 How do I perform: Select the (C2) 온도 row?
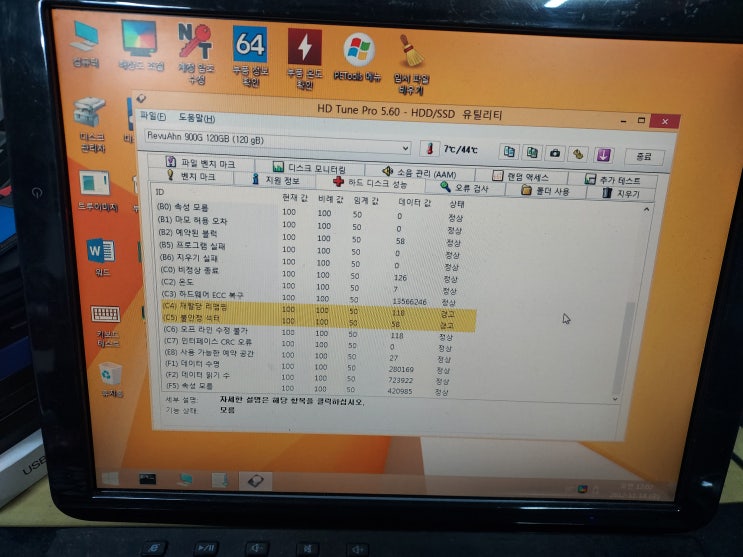pos(310,284)
